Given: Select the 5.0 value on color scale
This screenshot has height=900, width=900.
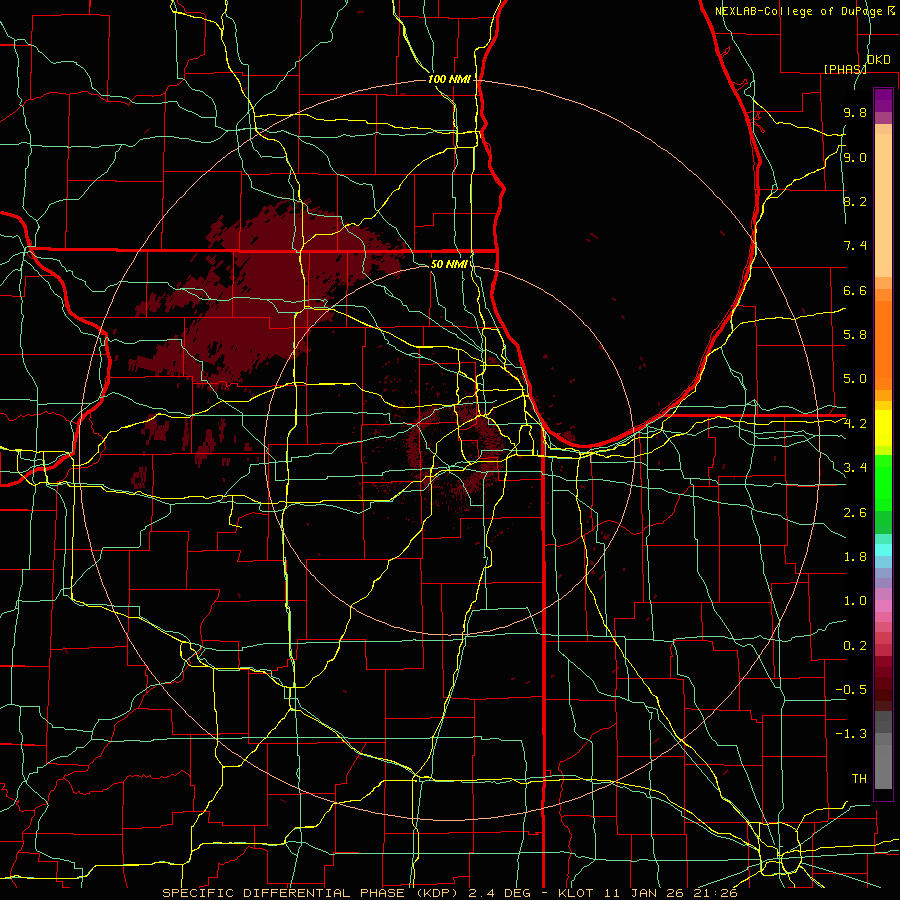Looking at the screenshot, I should (x=855, y=379).
